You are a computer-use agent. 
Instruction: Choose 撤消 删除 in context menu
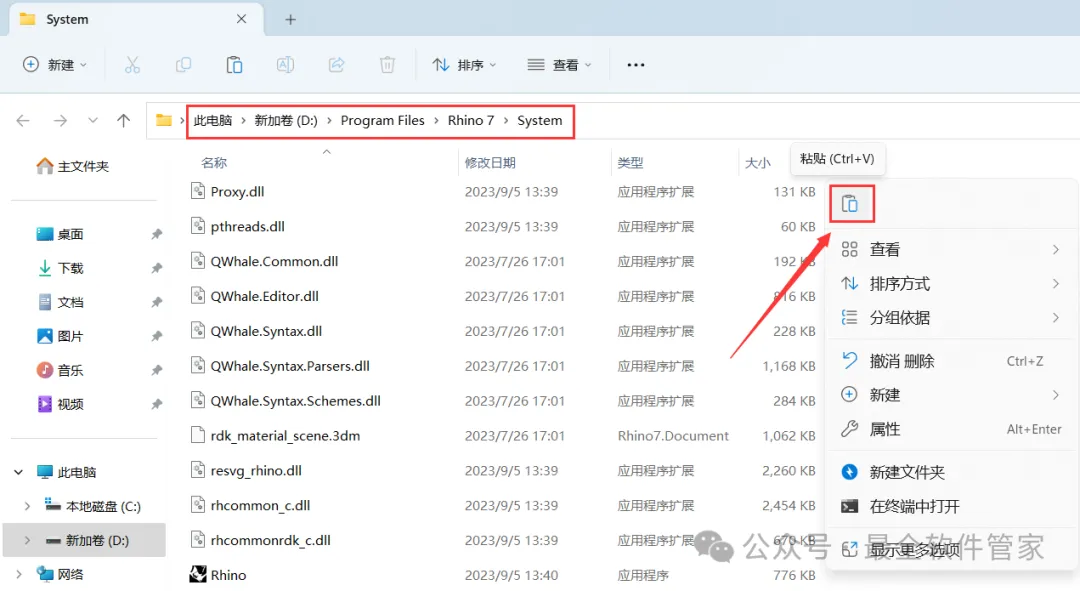951,361
